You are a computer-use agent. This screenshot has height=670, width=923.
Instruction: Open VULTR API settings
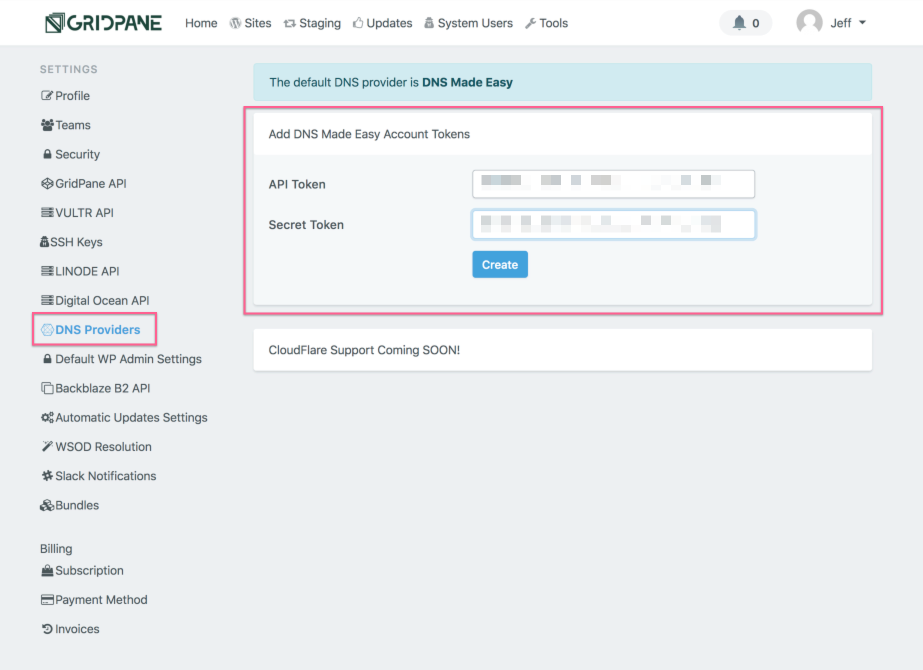coord(84,213)
